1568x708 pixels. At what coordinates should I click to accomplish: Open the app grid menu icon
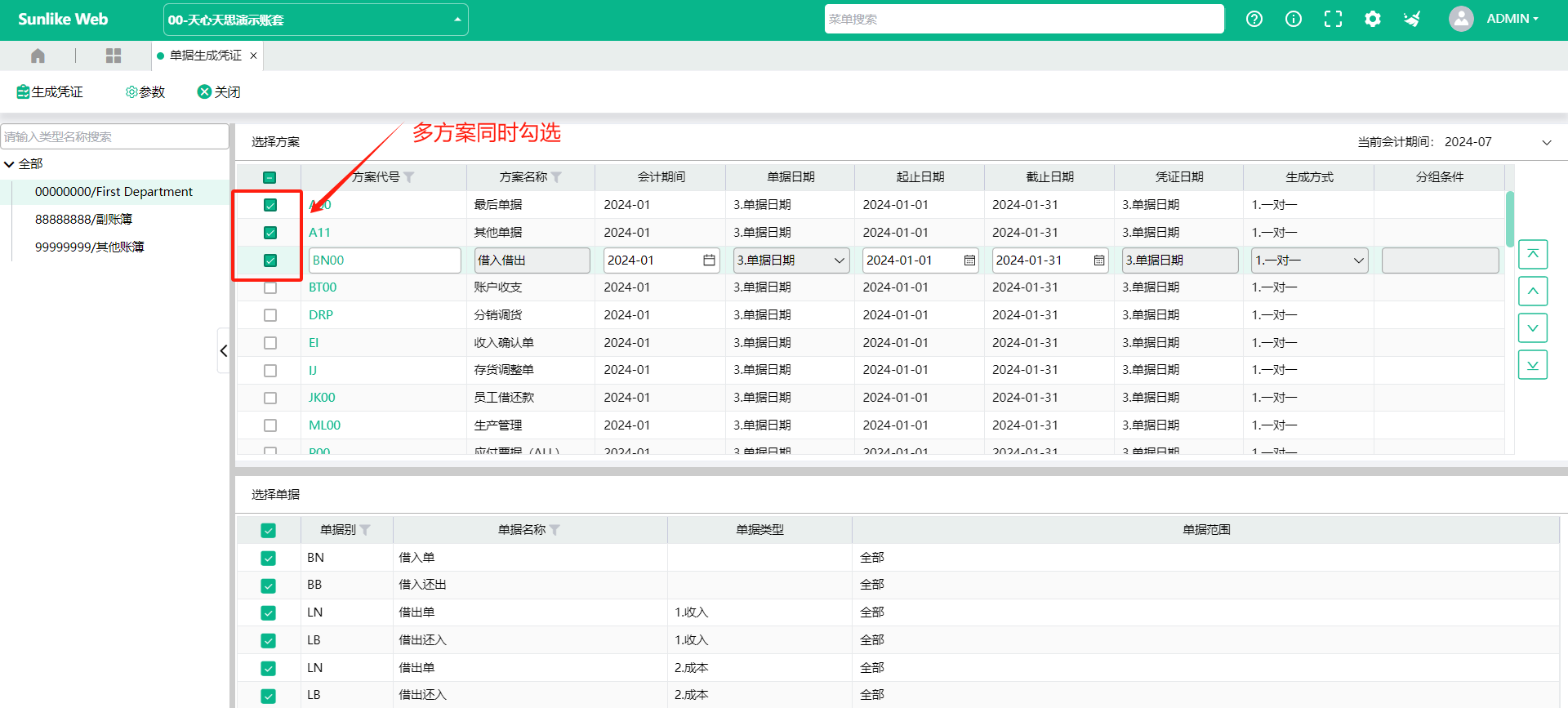pos(114,56)
